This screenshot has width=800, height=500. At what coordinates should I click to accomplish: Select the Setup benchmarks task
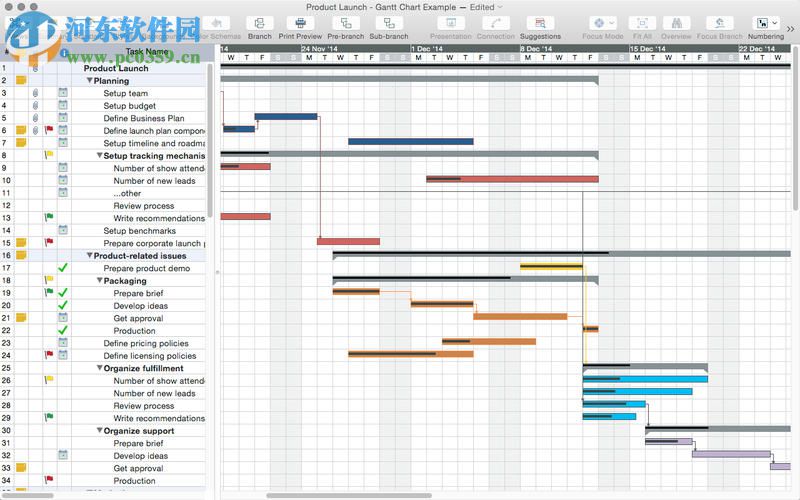[x=139, y=231]
